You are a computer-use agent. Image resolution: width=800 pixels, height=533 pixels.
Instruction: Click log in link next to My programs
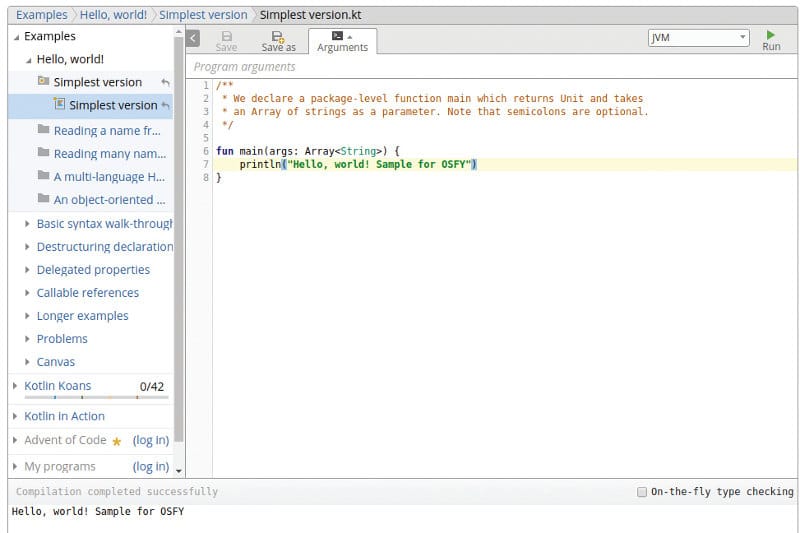pos(150,466)
